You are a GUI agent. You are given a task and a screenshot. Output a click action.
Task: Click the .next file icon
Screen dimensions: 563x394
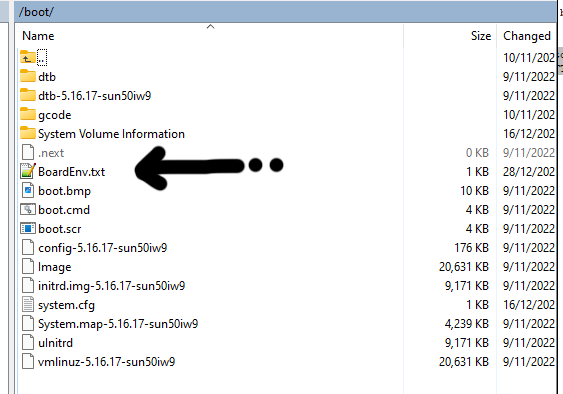tap(28, 153)
